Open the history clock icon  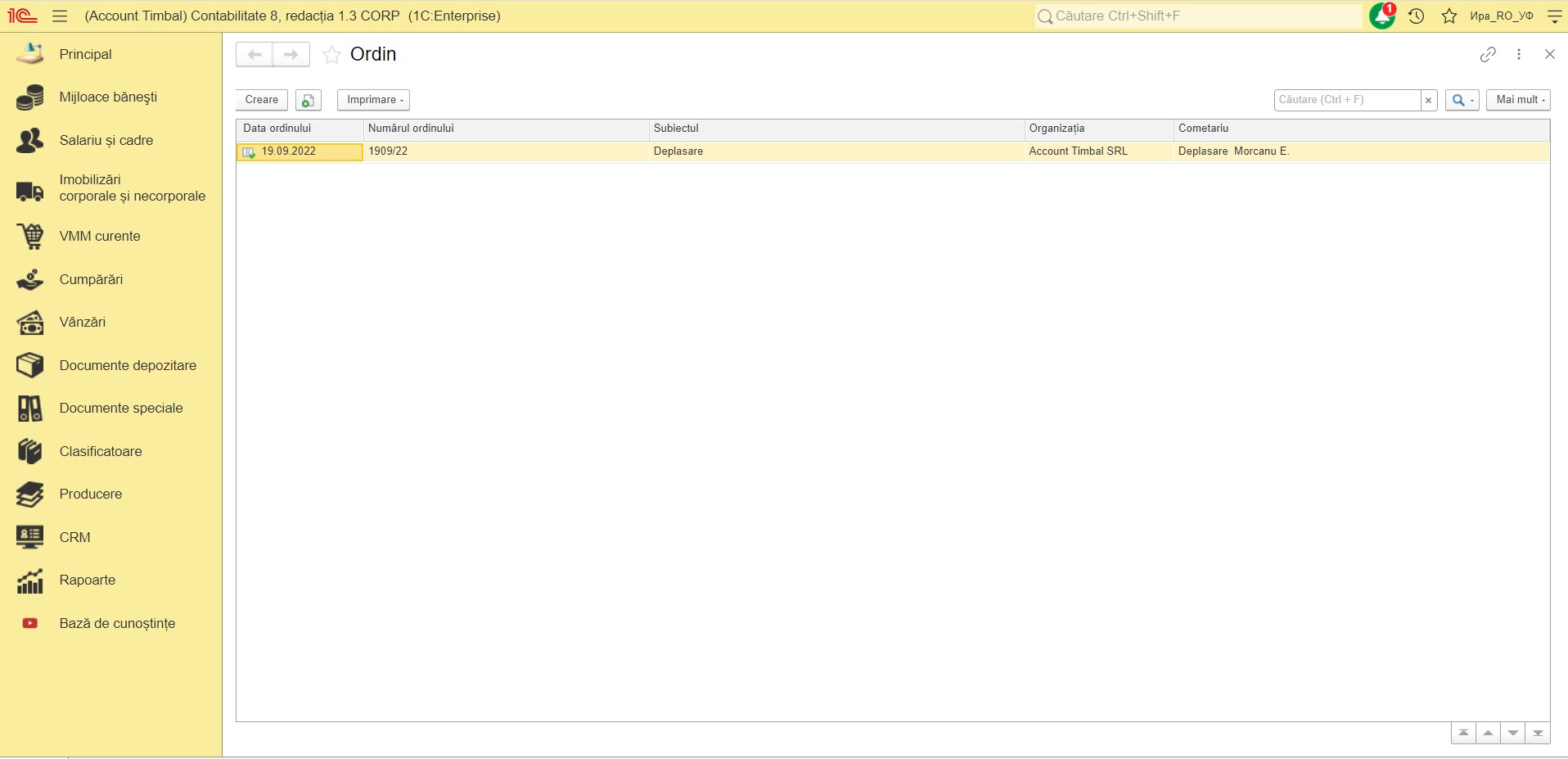coord(1417,16)
